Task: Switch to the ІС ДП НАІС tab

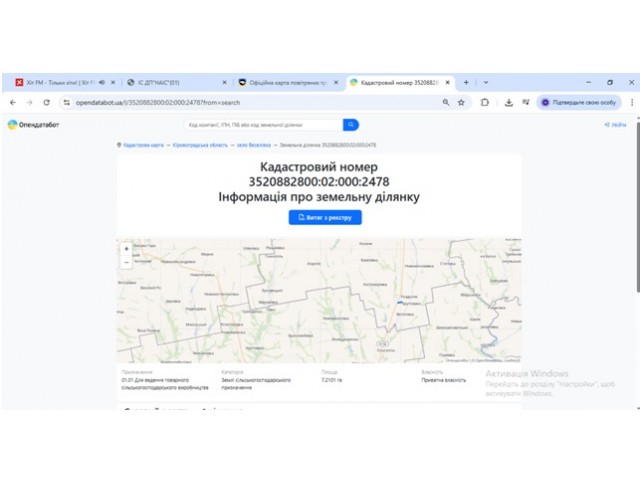Action: click(176, 82)
